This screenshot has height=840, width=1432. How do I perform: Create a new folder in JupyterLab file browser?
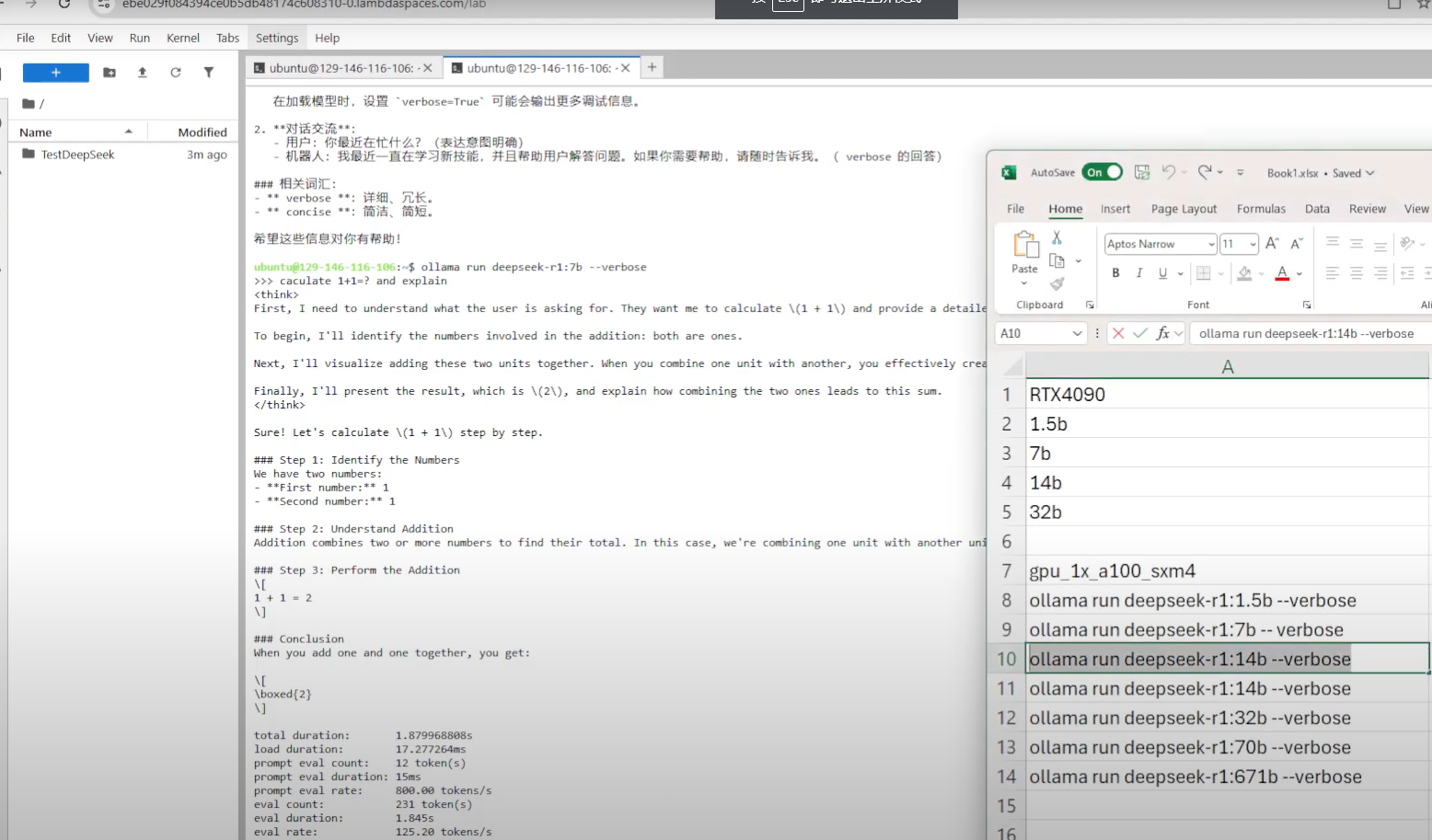tap(110, 73)
